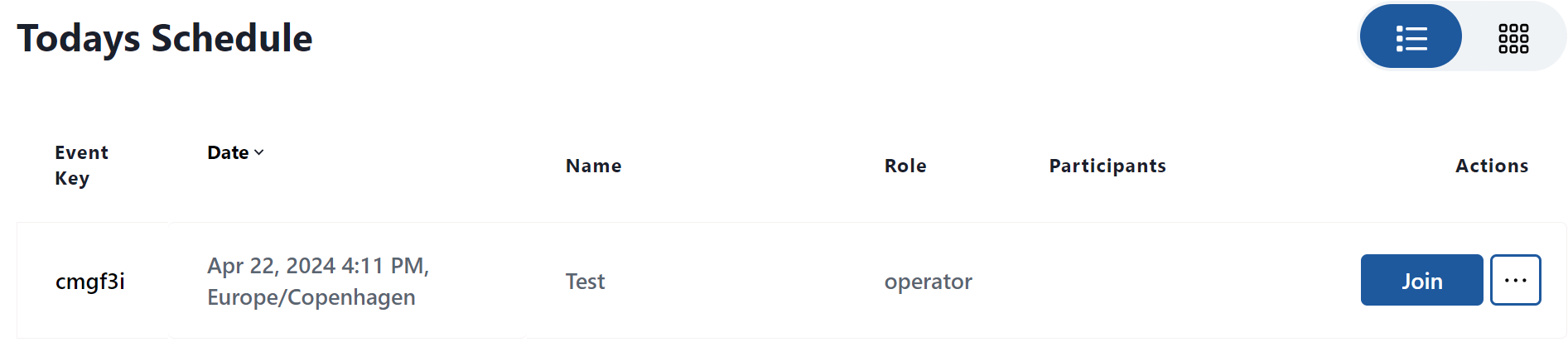Click event key cmgf3i
The width and height of the screenshot is (1568, 347).
[90, 282]
